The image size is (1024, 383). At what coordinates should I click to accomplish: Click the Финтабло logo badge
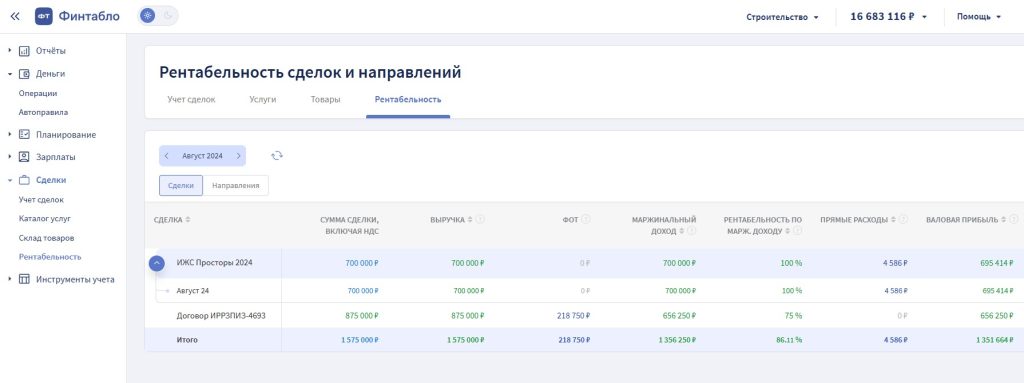[44, 16]
